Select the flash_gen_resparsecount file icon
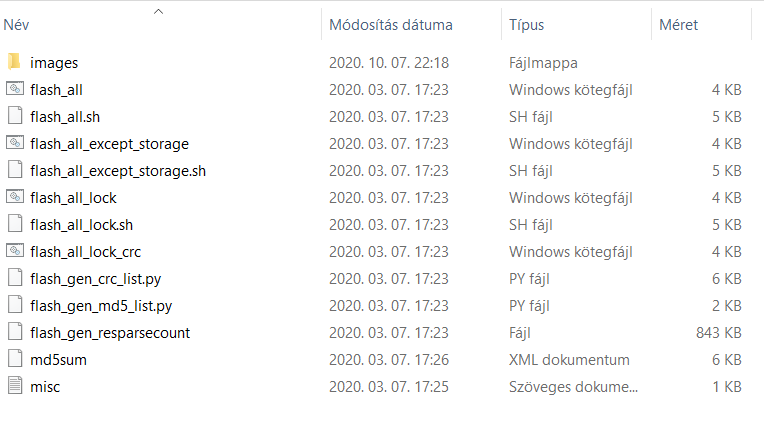The height and width of the screenshot is (426, 764). [15, 332]
